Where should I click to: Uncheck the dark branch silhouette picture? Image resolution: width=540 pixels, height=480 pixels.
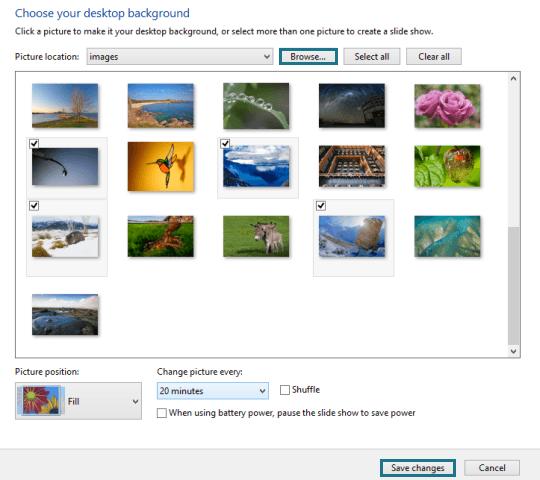34,144
